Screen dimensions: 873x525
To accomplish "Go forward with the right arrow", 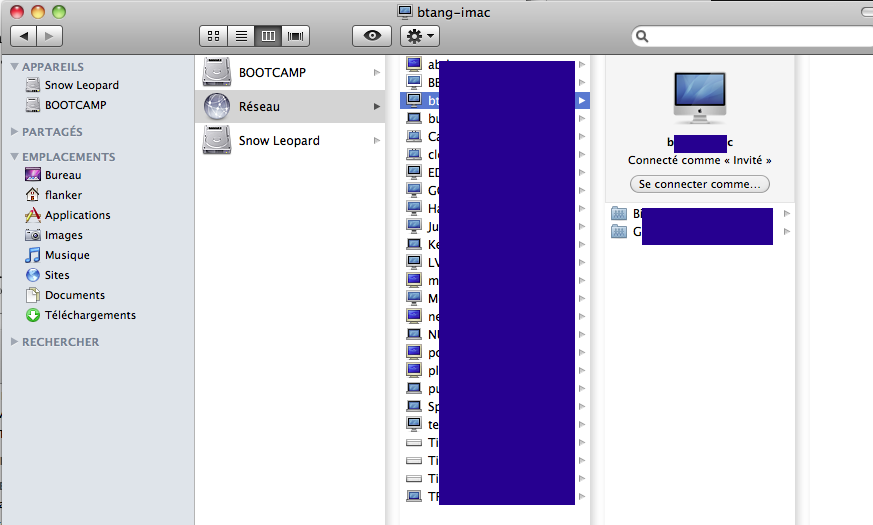I will pyautogui.click(x=49, y=36).
